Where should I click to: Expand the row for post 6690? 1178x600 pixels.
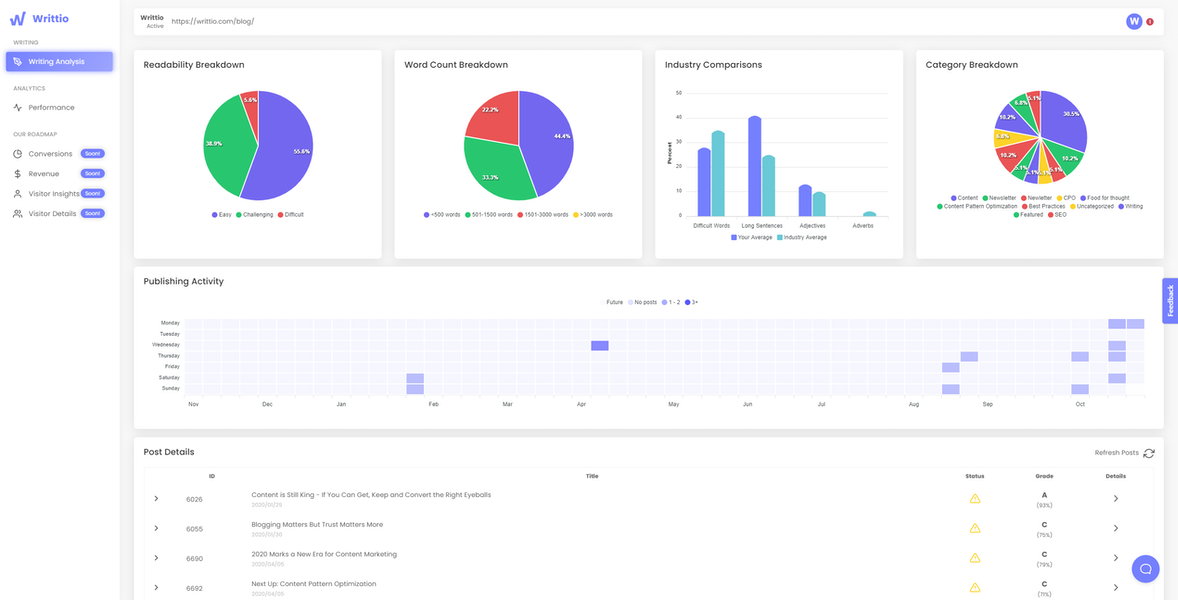coord(157,558)
